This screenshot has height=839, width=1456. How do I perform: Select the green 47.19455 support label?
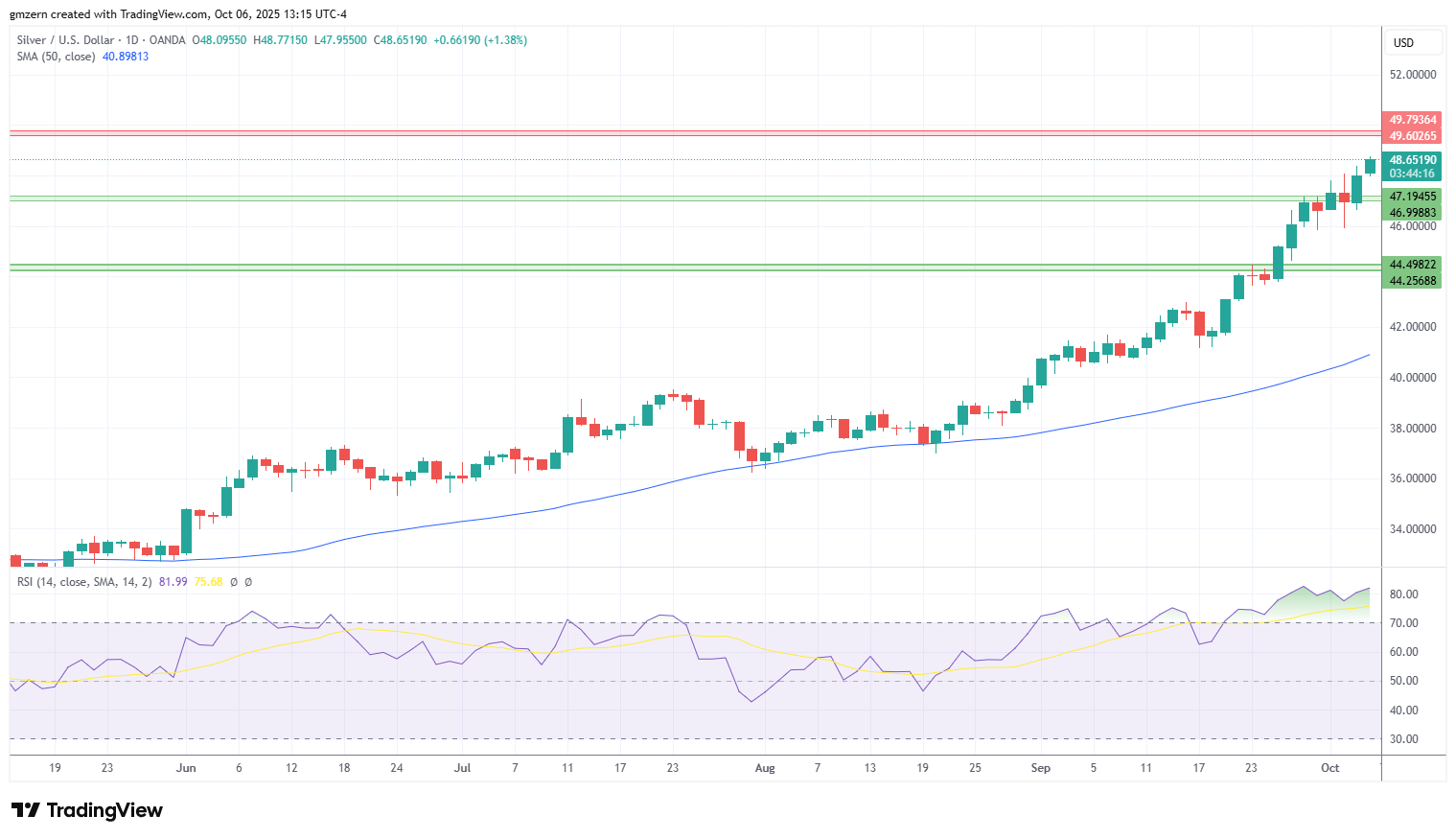(1412, 197)
